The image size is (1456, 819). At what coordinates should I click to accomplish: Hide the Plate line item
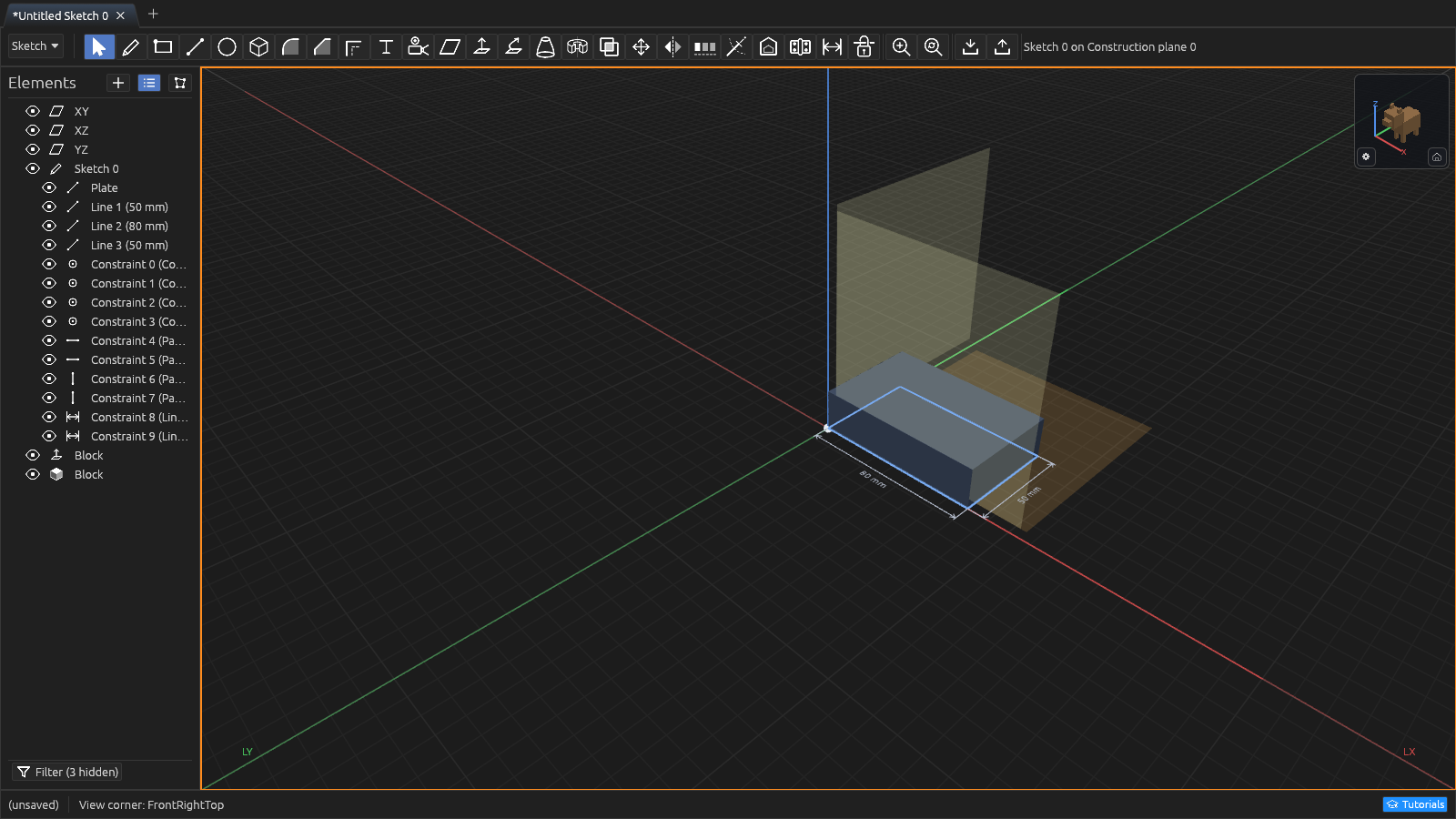pyautogui.click(x=49, y=187)
